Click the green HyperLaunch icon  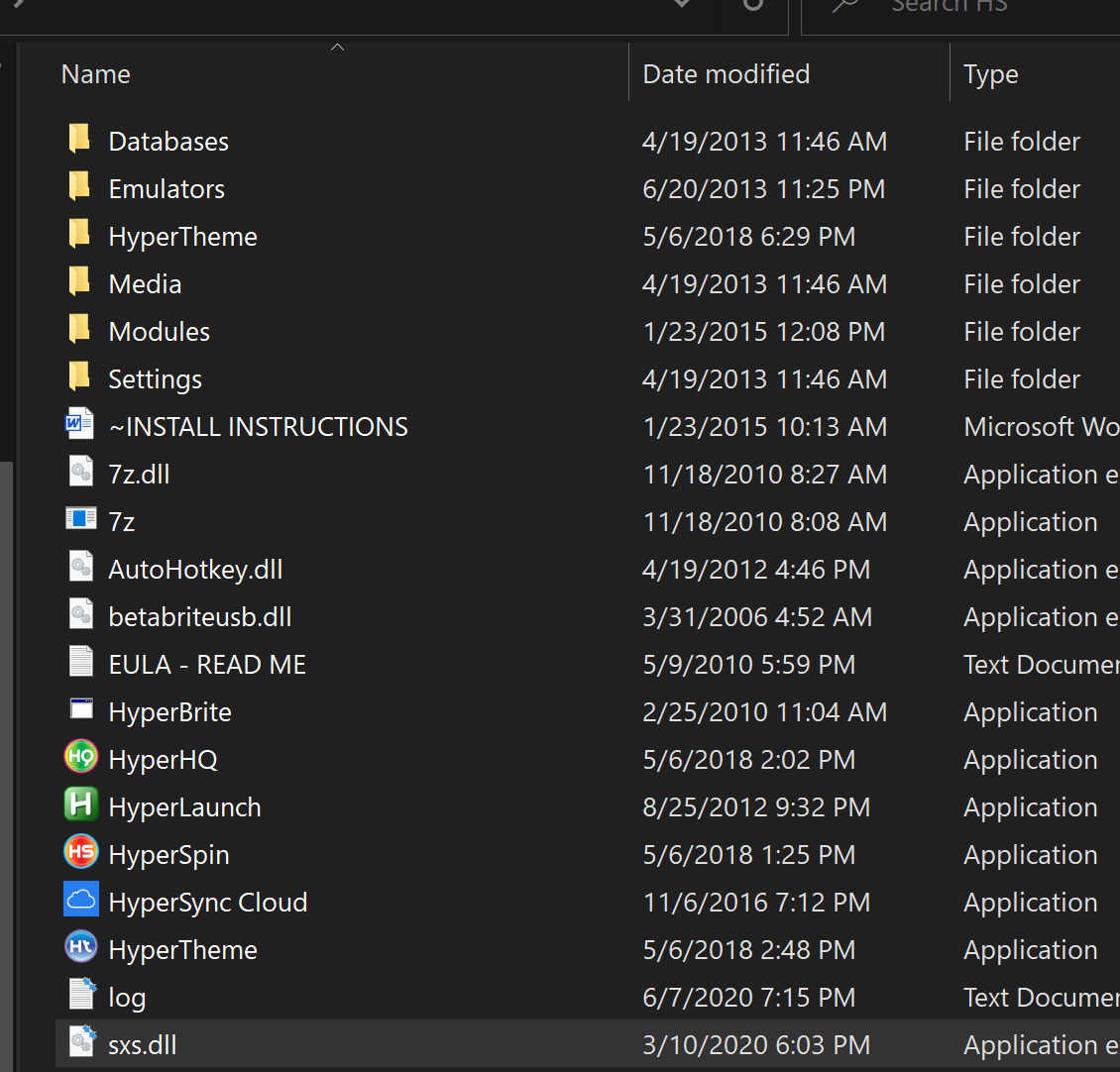[80, 804]
